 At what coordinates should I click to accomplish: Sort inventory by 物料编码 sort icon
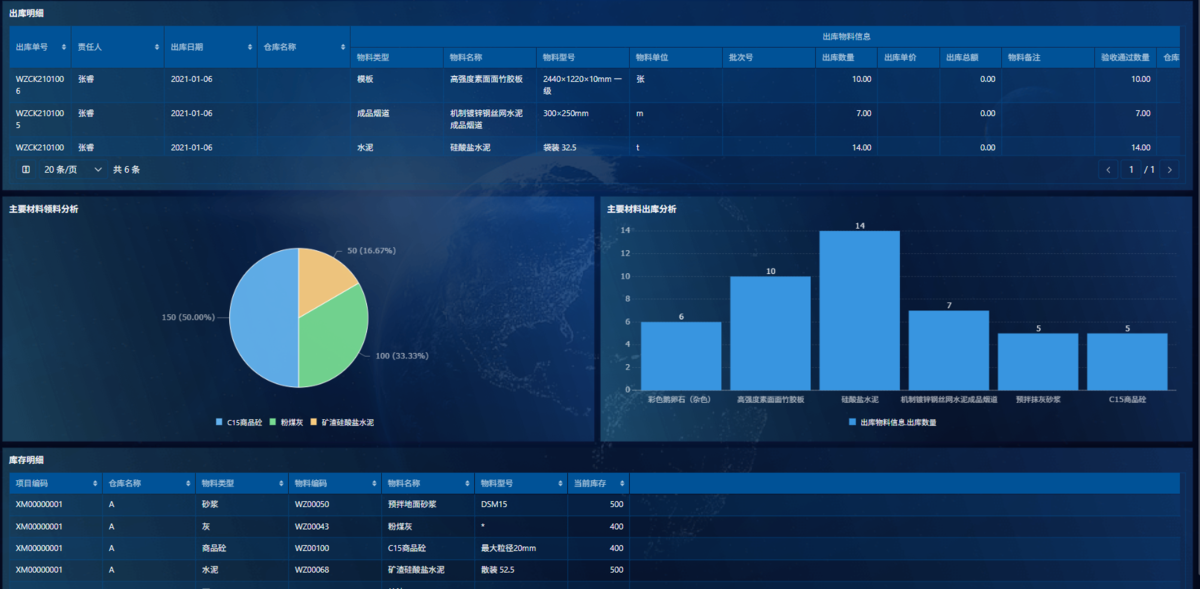point(376,483)
